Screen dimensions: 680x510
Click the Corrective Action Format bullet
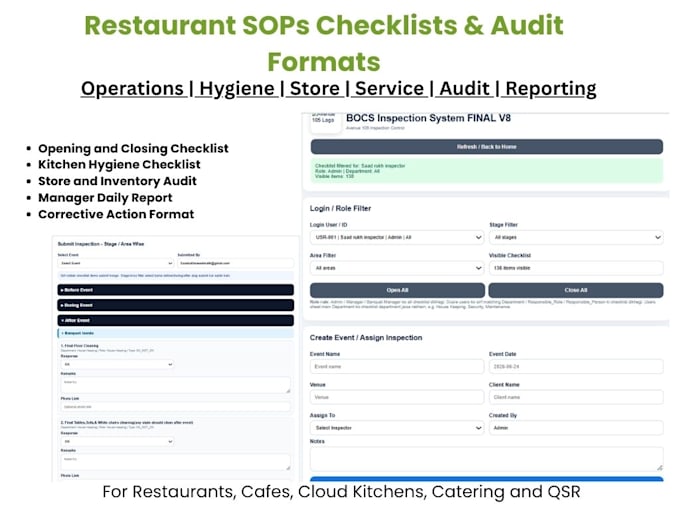(x=116, y=214)
